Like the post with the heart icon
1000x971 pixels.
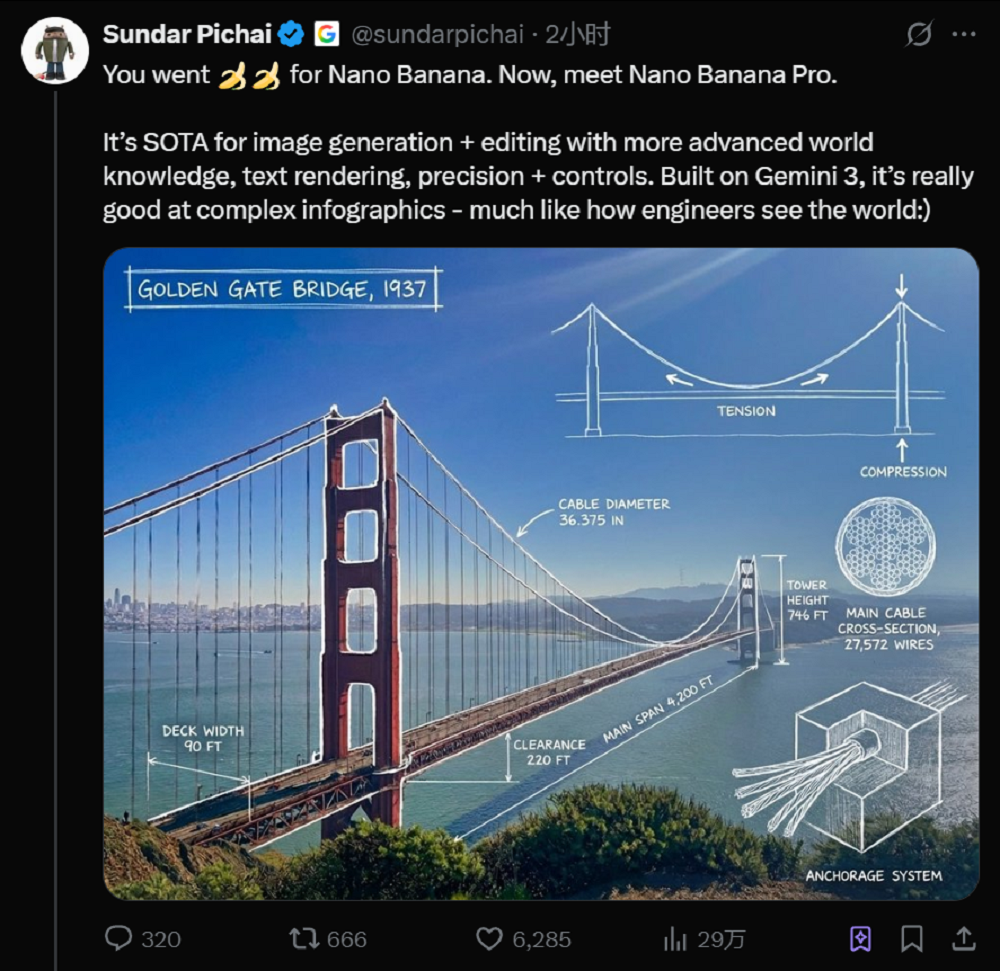[x=488, y=938]
